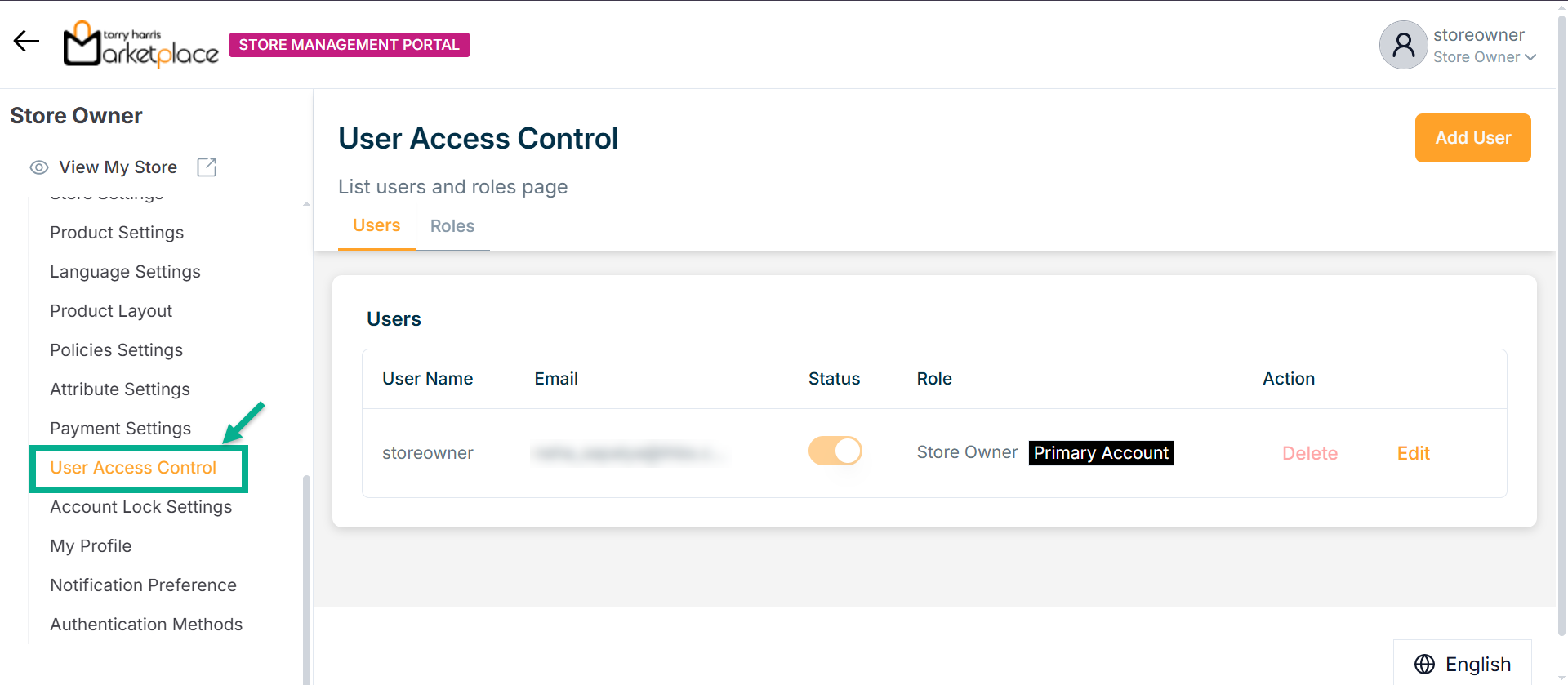This screenshot has height=685, width=1568.
Task: Click Delete for the storeowner user
Action: pyautogui.click(x=1309, y=453)
